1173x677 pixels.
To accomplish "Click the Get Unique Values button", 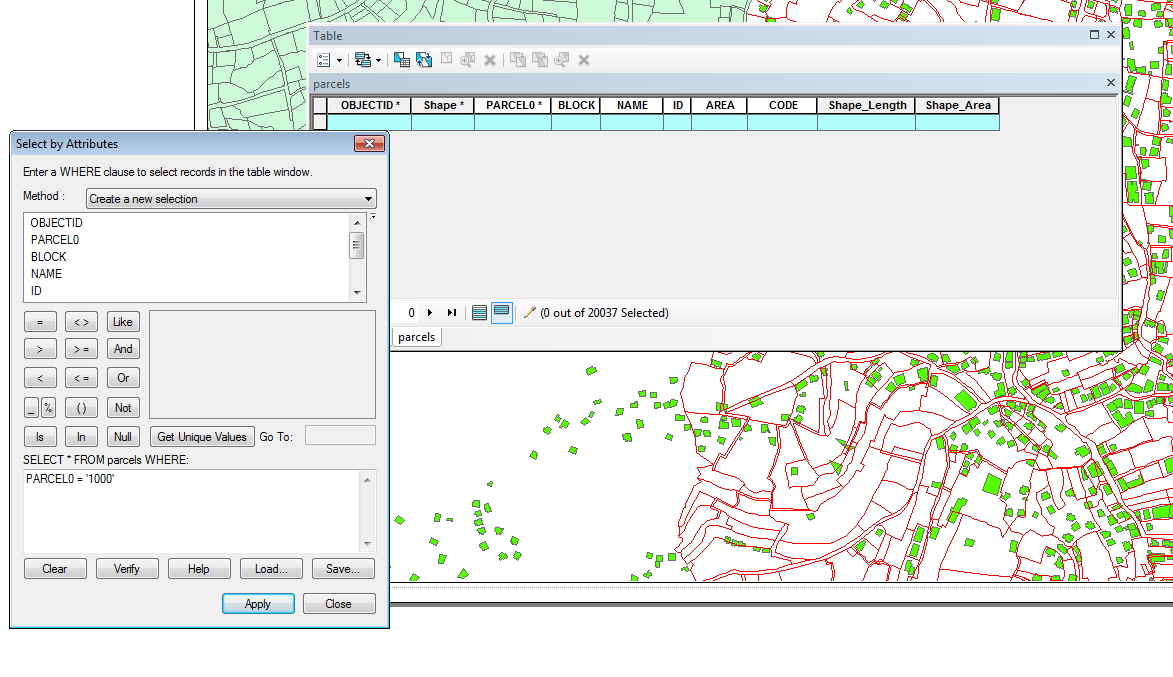I will (202, 436).
